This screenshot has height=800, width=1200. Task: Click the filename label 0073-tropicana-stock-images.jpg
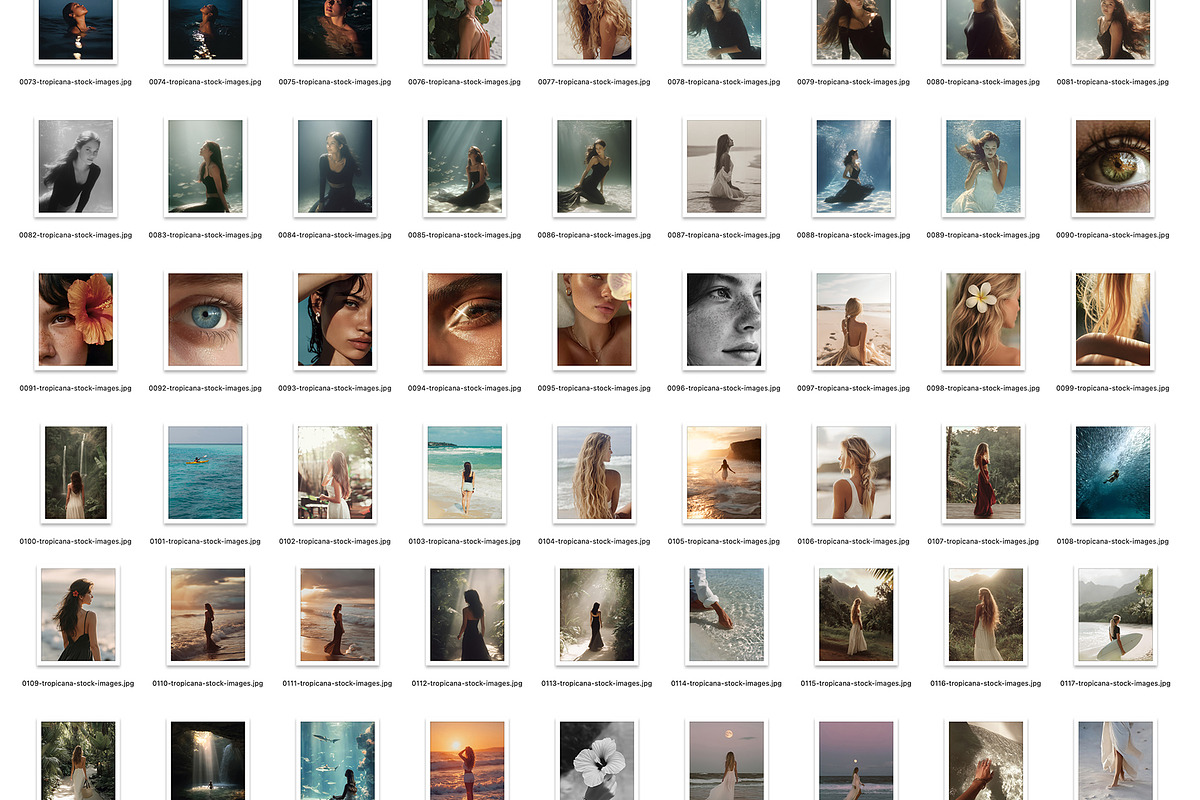click(76, 82)
